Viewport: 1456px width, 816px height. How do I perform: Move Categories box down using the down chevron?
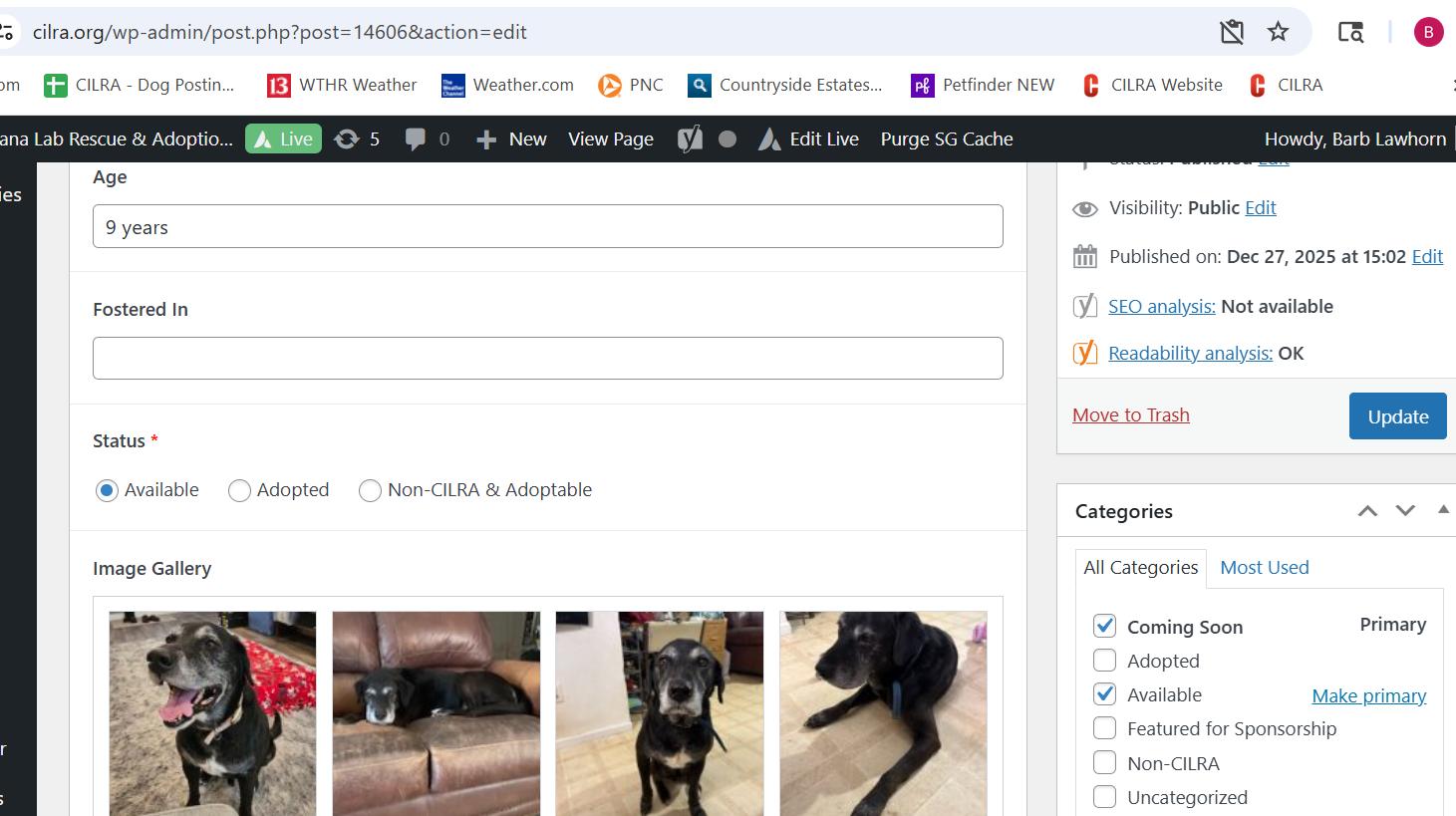pyautogui.click(x=1405, y=510)
